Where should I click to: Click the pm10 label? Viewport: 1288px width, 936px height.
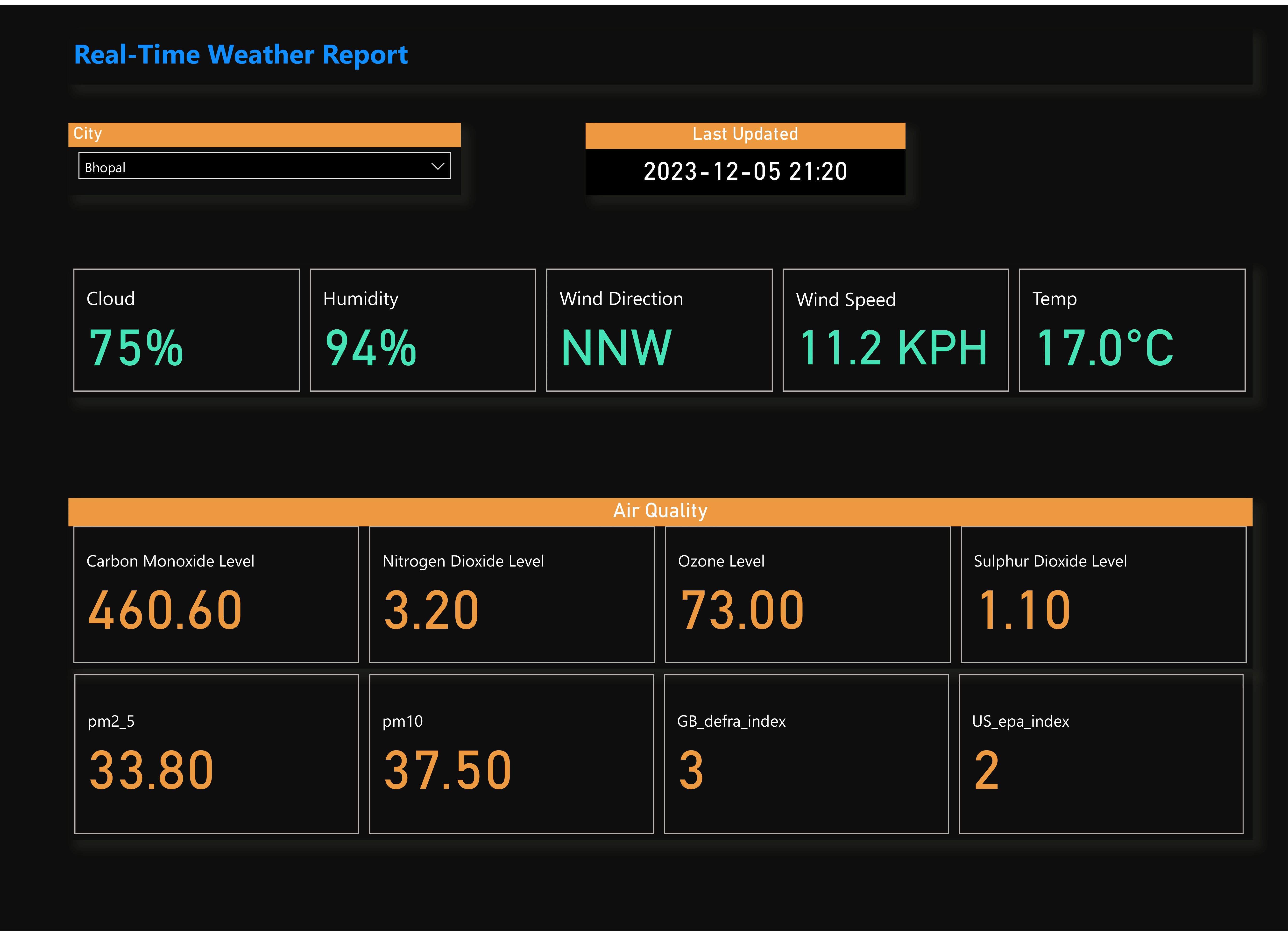coord(403,722)
